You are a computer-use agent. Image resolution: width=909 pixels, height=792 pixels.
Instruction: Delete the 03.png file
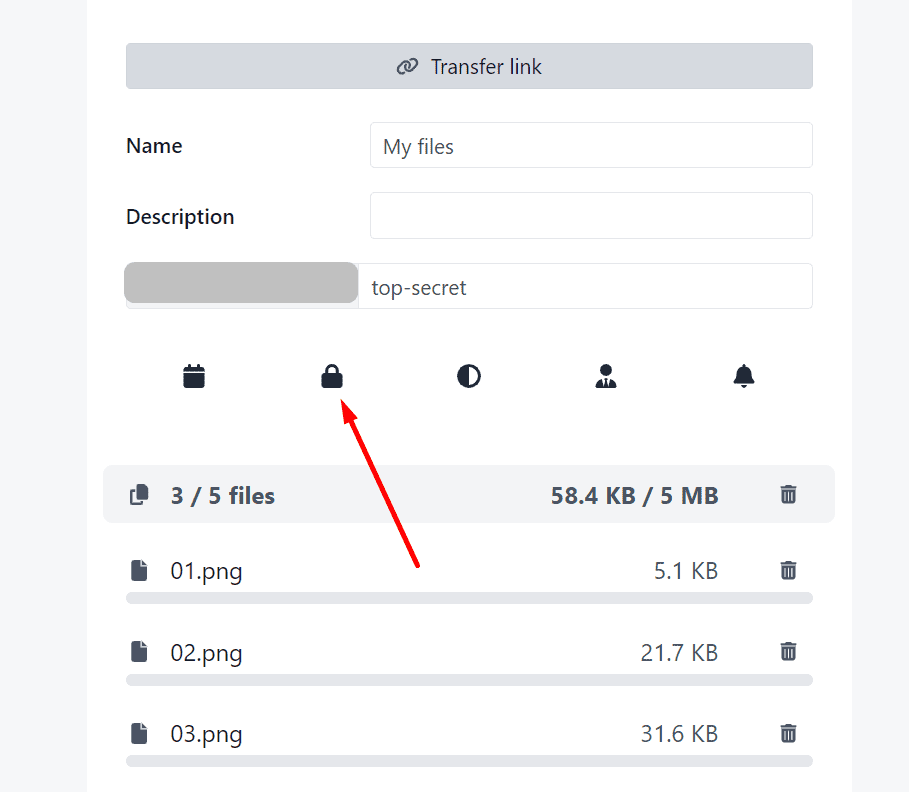(x=789, y=733)
